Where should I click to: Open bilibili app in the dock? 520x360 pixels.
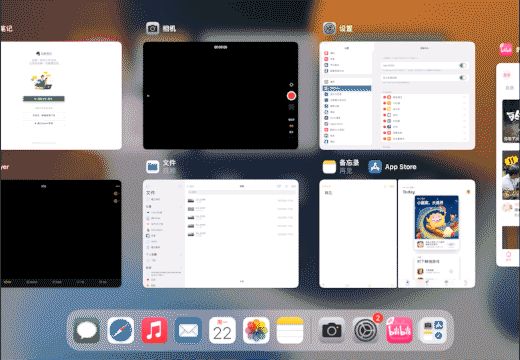pos(399,331)
